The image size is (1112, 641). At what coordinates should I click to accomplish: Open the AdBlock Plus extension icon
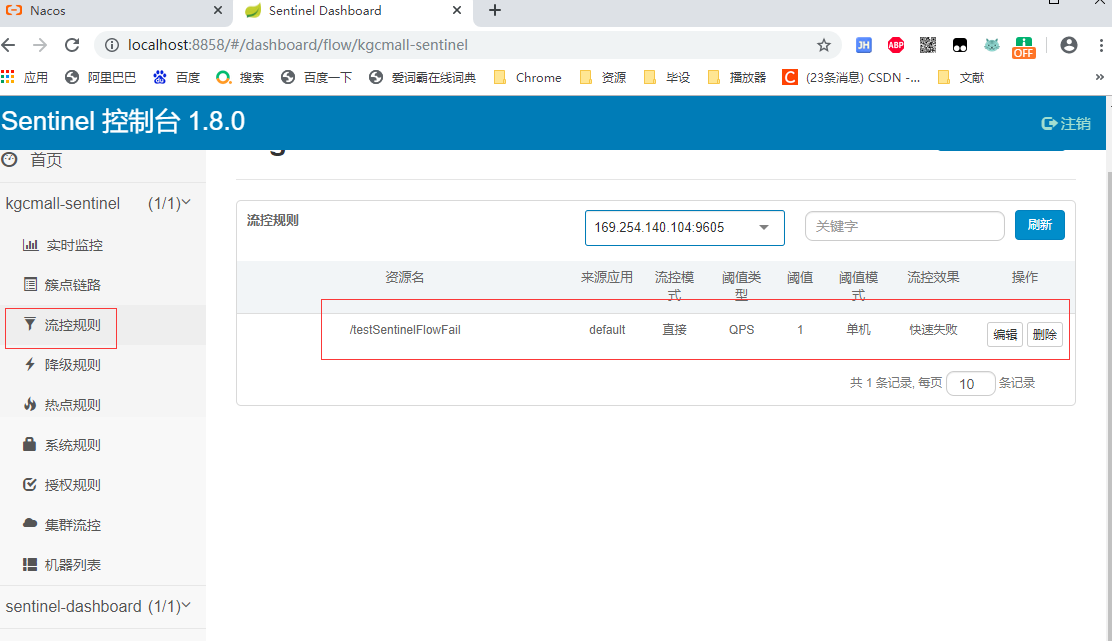click(896, 45)
